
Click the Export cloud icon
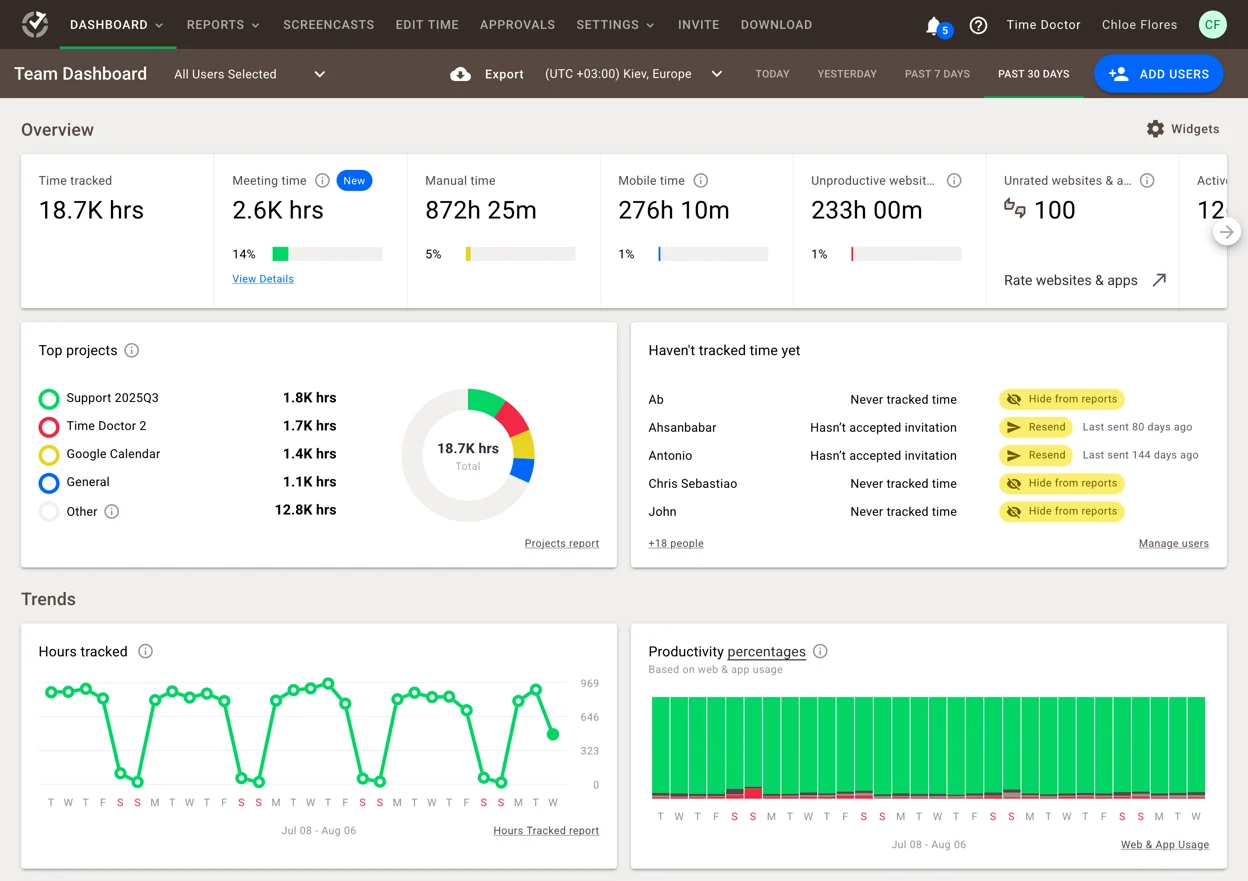point(460,74)
